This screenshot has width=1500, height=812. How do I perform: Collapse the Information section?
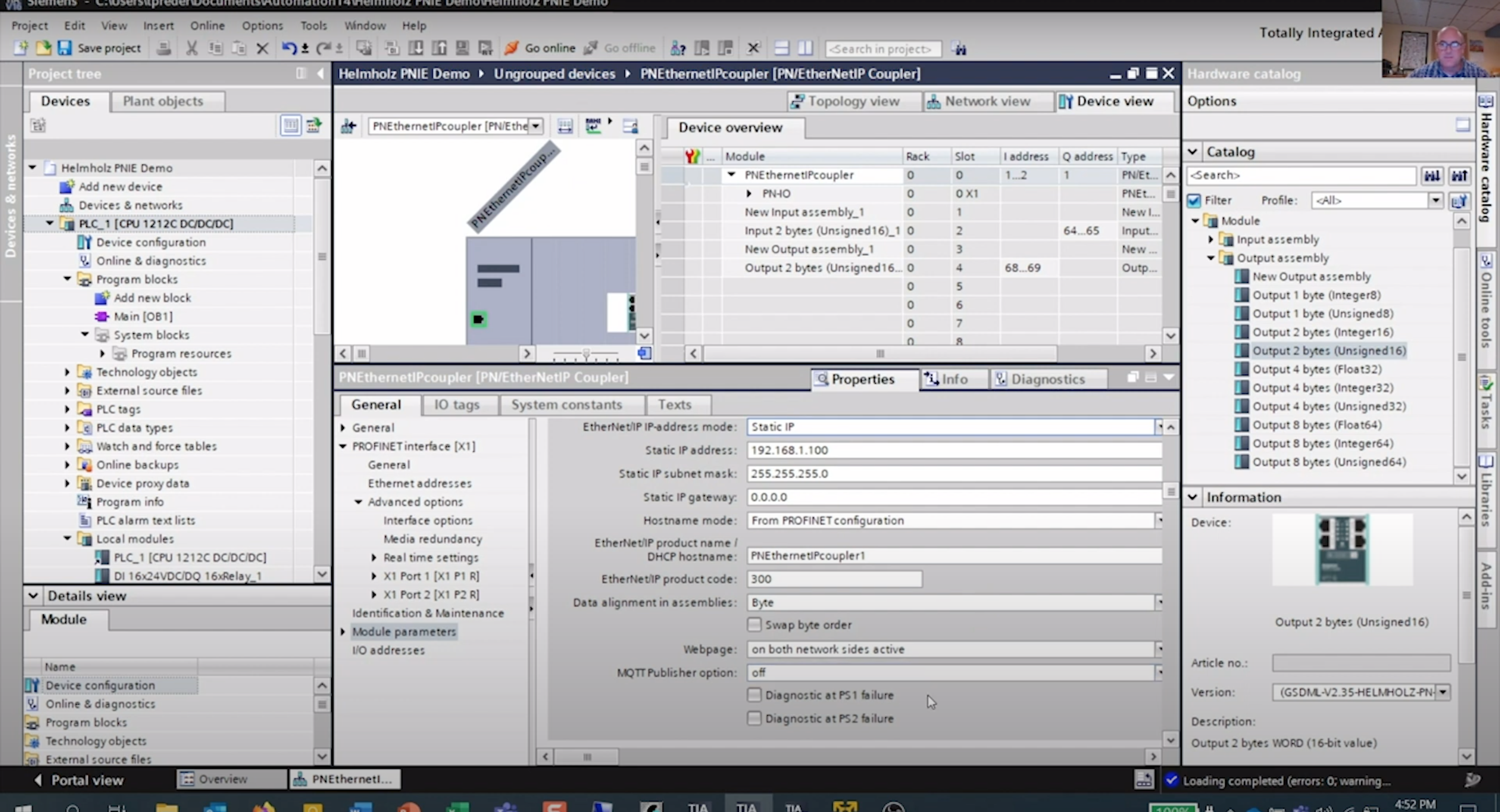click(x=1192, y=497)
